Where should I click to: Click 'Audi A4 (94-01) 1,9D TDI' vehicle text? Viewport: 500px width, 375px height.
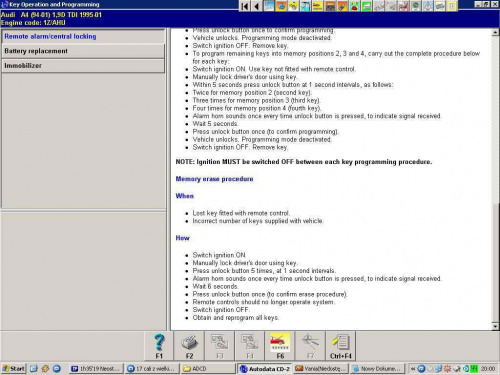click(51, 15)
